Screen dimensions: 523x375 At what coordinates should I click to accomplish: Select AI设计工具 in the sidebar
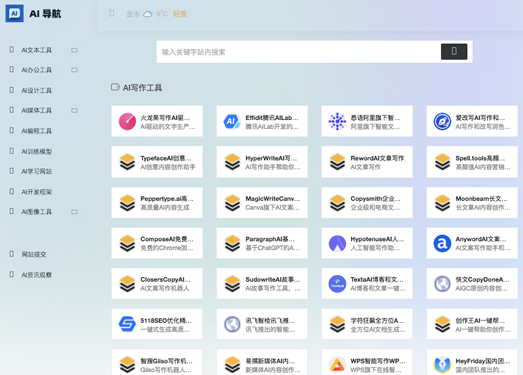pos(36,90)
